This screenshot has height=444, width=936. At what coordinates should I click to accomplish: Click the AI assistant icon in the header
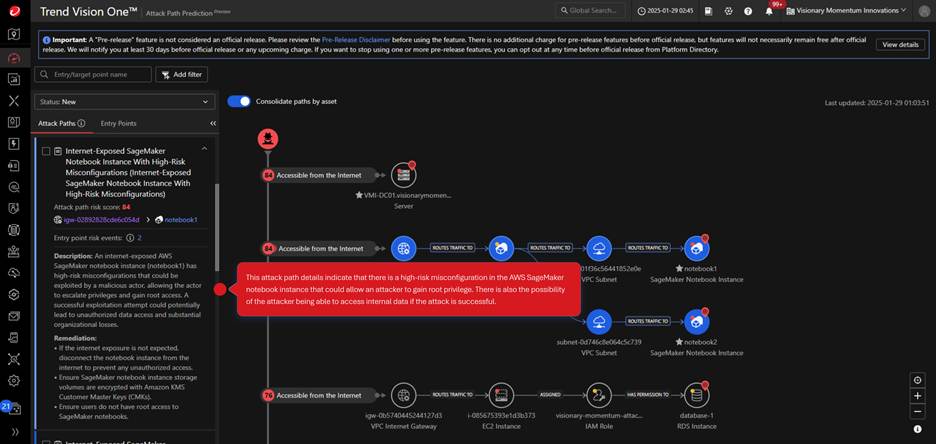pos(728,11)
